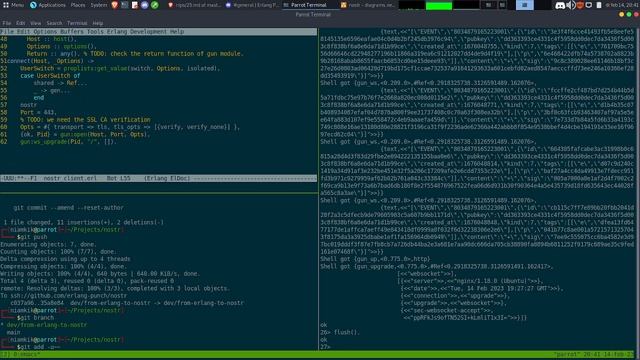This screenshot has width=640, height=360.
Task: Open Emacs Edit menu
Action: click(23, 31)
